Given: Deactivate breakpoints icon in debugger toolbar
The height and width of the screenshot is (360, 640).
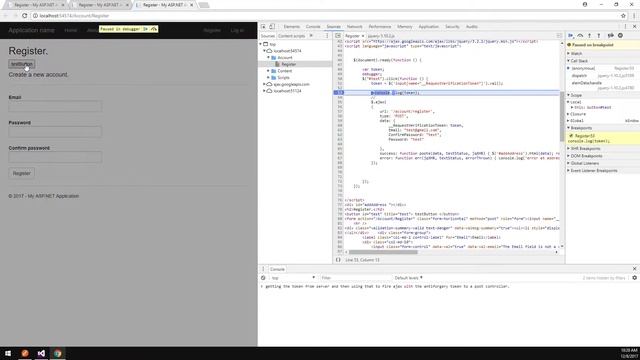Looking at the screenshot, I should (x=611, y=36).
